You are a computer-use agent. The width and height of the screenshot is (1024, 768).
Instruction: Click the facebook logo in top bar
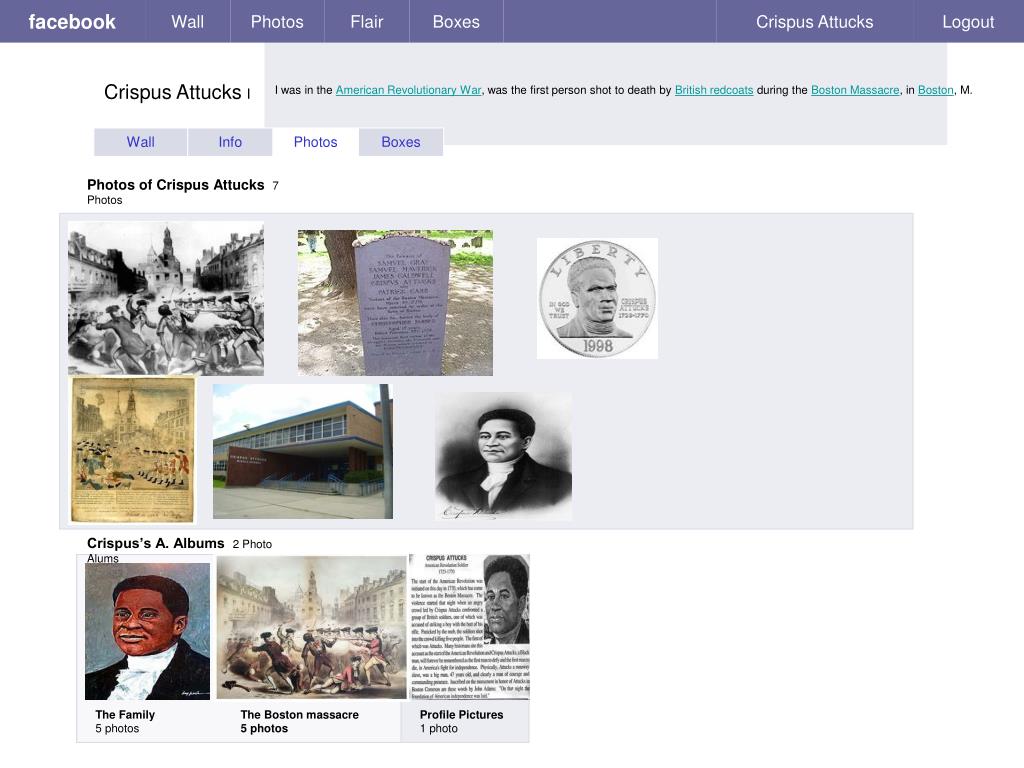point(72,22)
